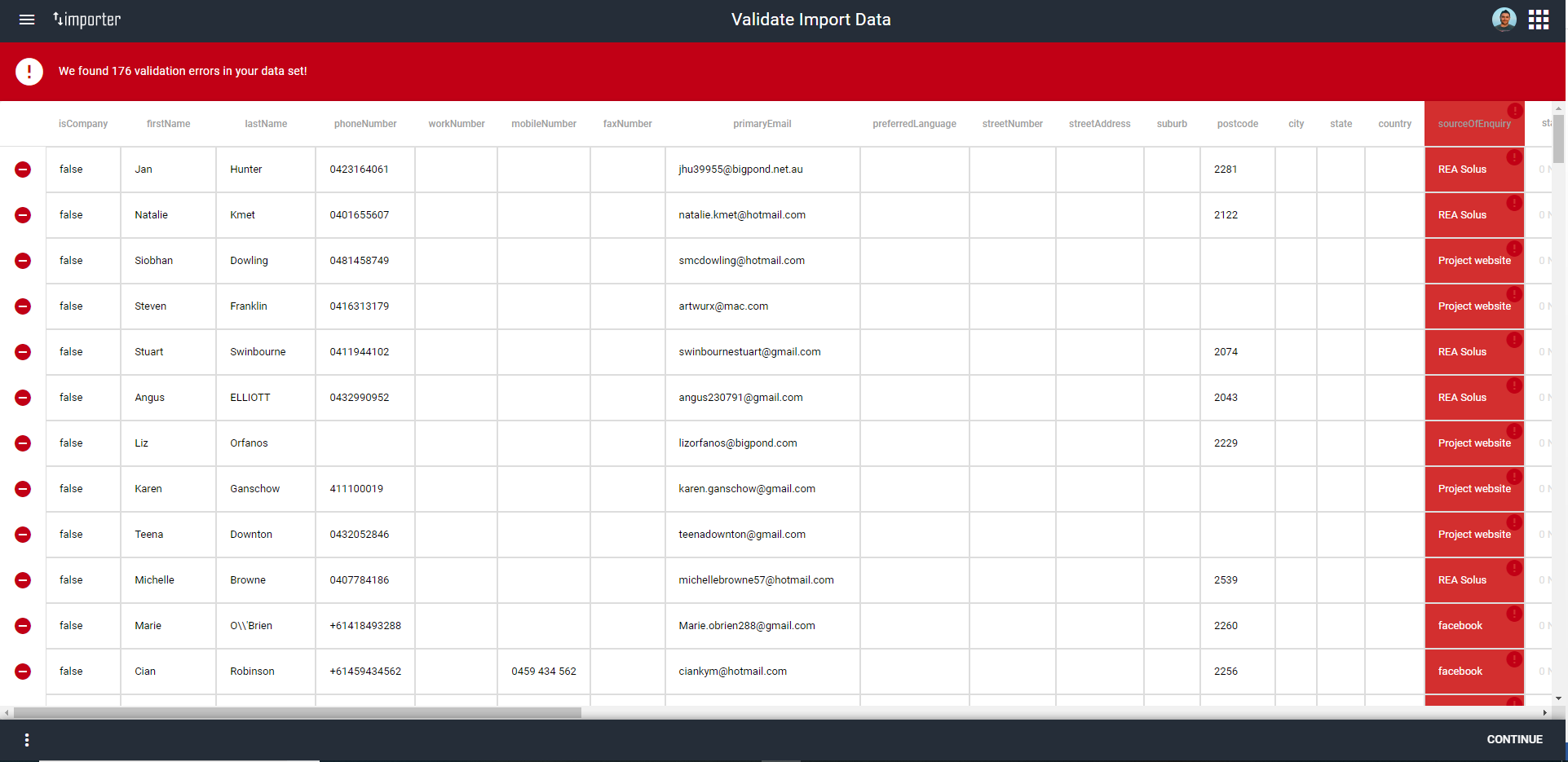Open the hamburger navigation menu
Screen dimensions: 1568x762
tap(27, 20)
